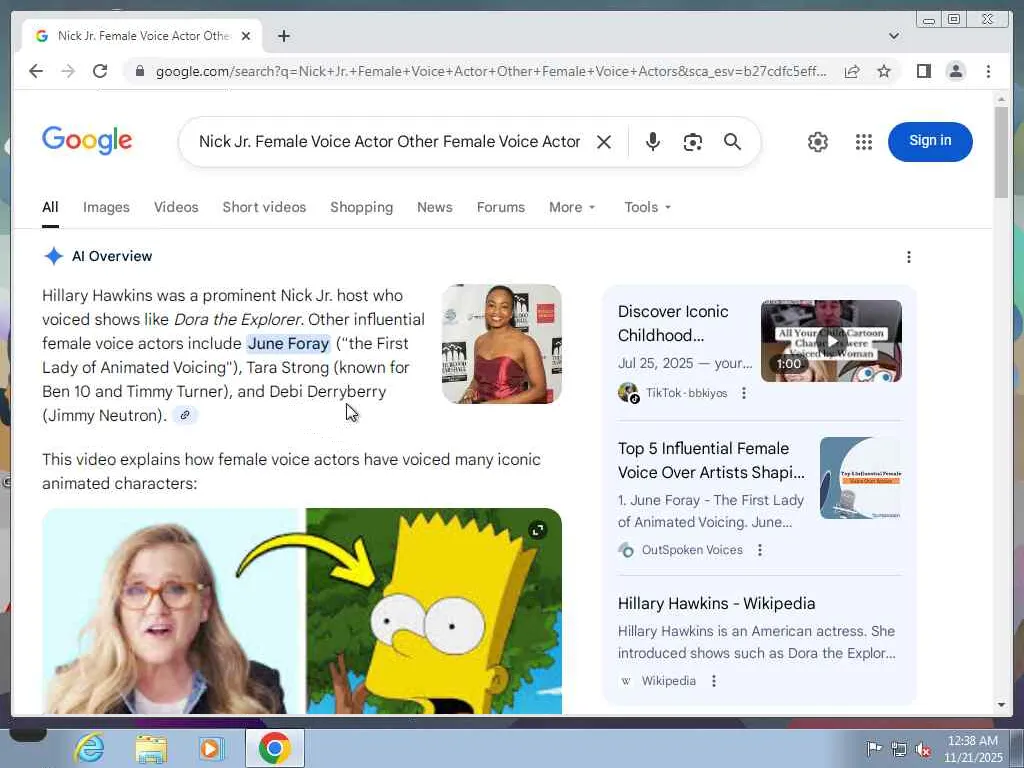
Task: Expand the video to fullscreen icon
Action: click(537, 530)
